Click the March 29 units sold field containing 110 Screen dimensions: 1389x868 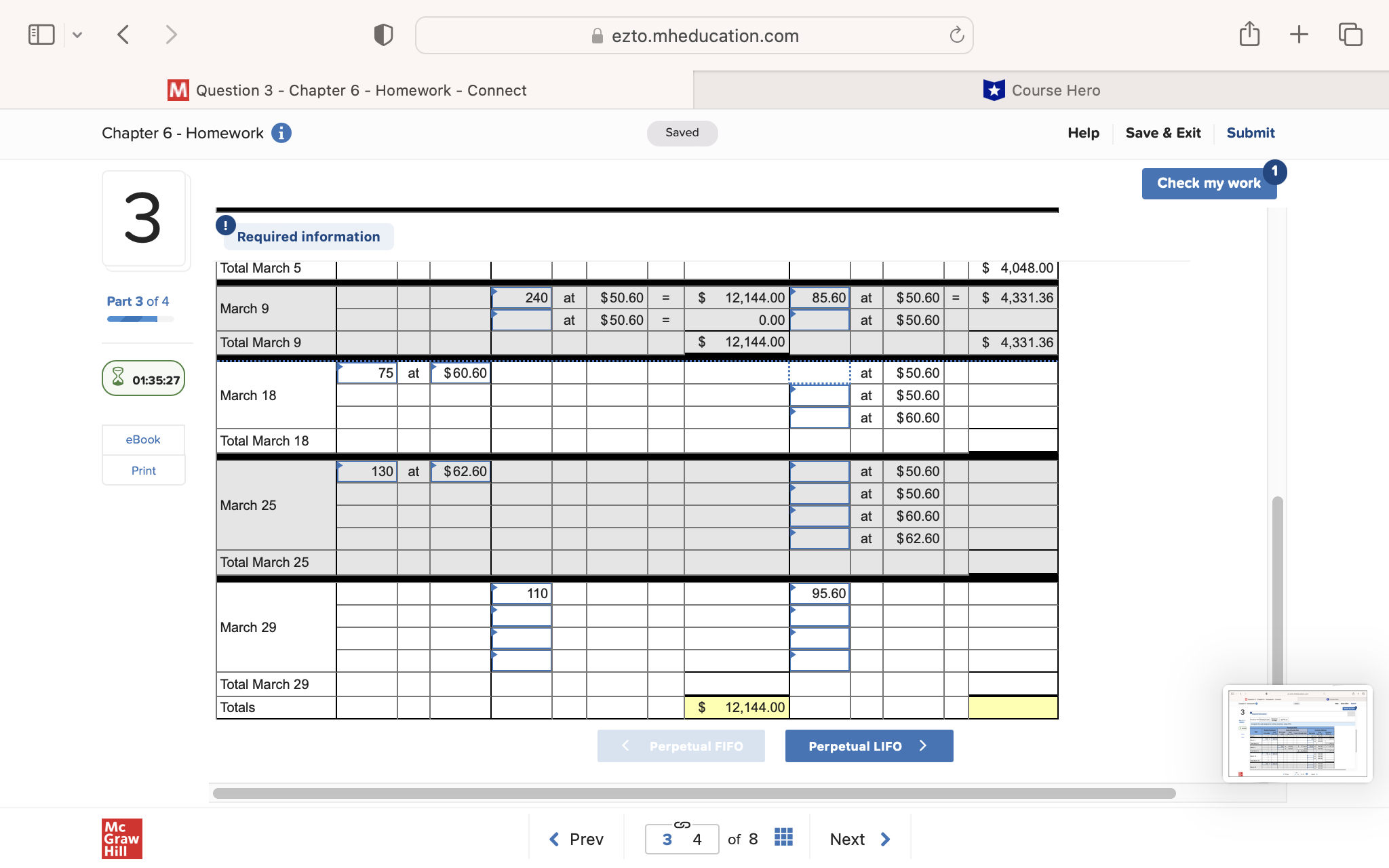[x=522, y=594]
